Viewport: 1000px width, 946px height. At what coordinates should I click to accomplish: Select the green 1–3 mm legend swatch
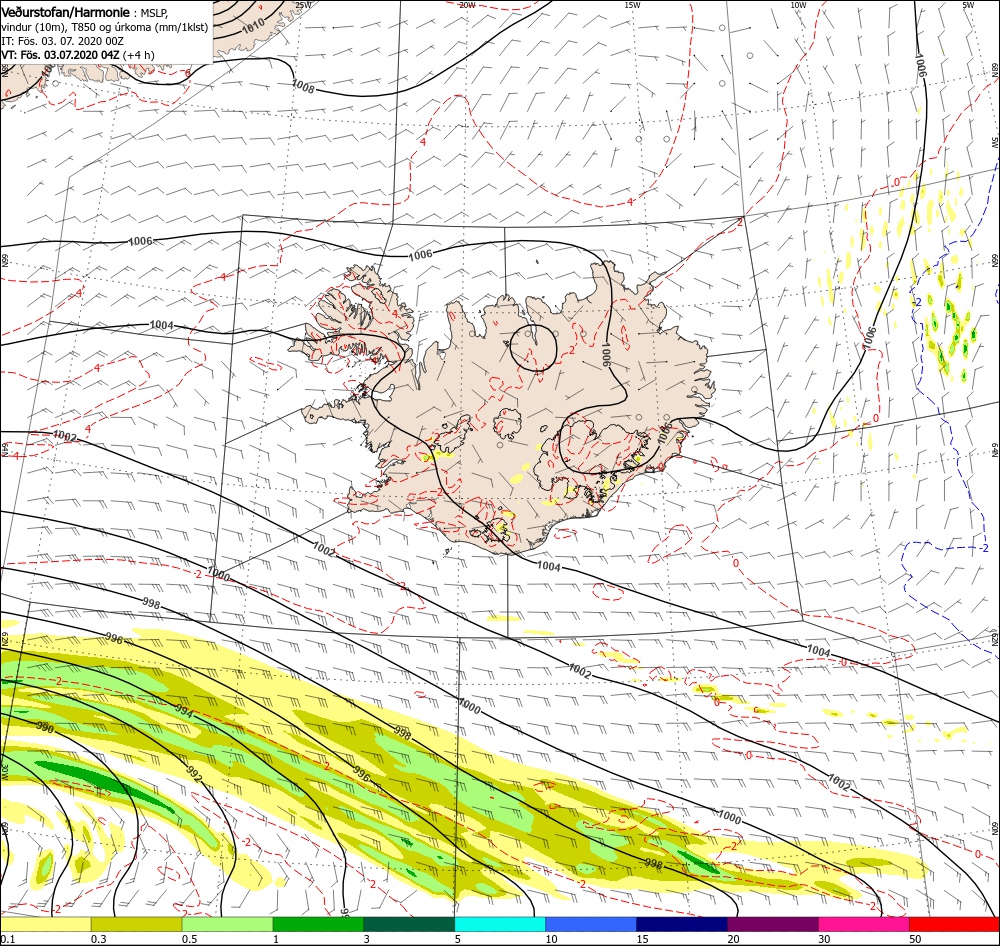(x=318, y=924)
